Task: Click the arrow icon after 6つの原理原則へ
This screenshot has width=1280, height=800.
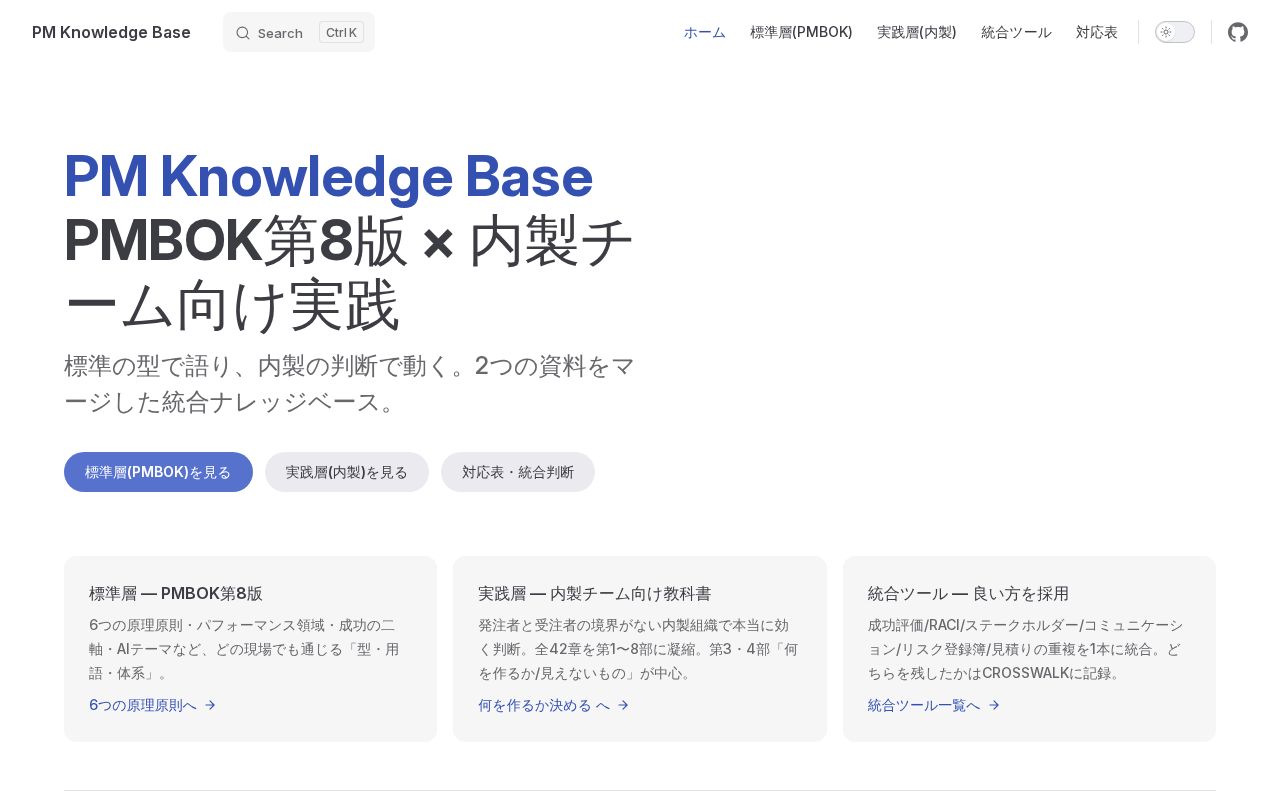Action: [x=210, y=705]
